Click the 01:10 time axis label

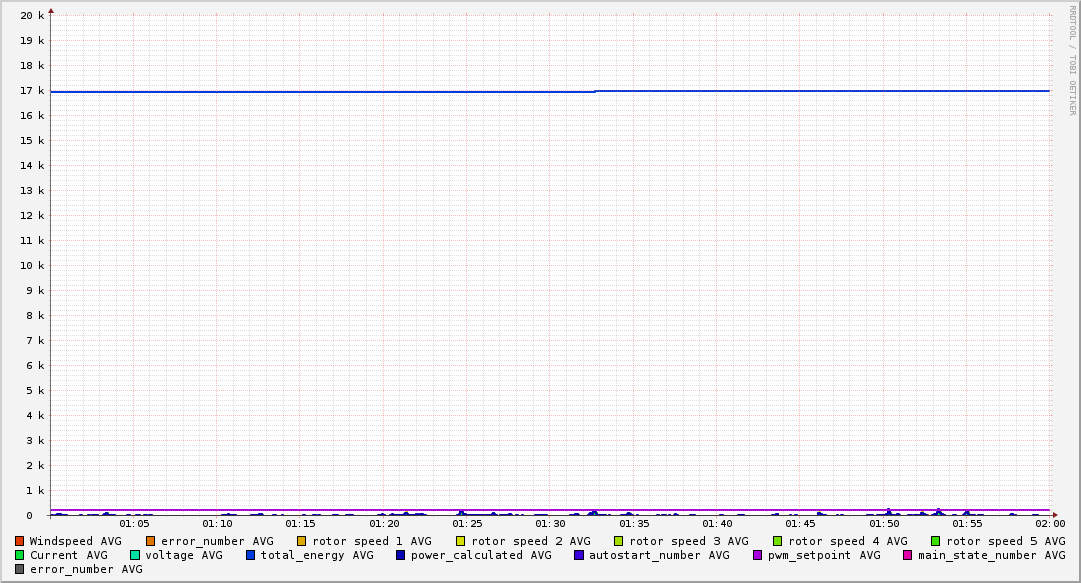[217, 524]
